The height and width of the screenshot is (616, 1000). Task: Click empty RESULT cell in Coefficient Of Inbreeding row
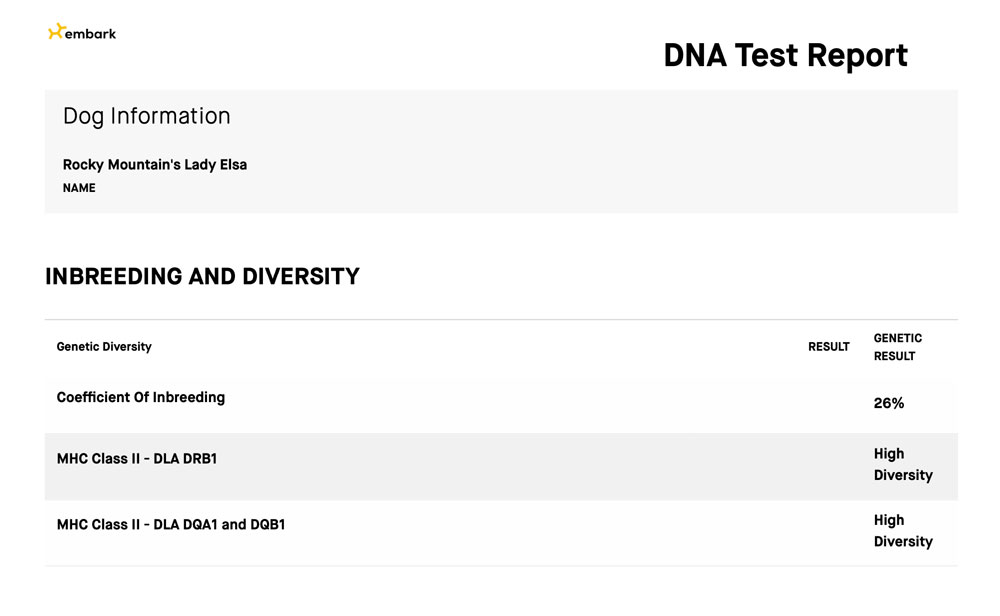coord(828,403)
